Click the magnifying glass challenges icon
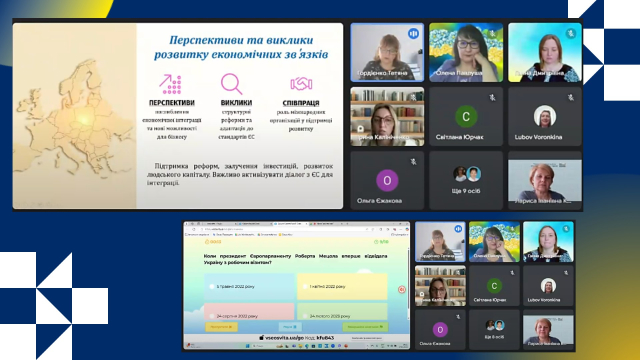640x360 pixels. pos(231,84)
